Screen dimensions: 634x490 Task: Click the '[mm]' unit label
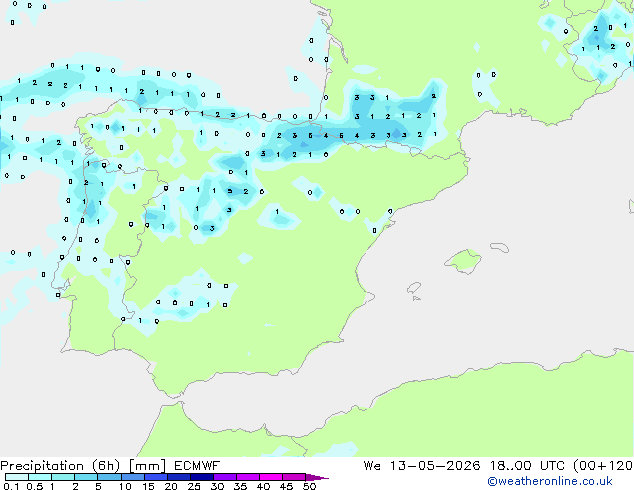pos(148,466)
